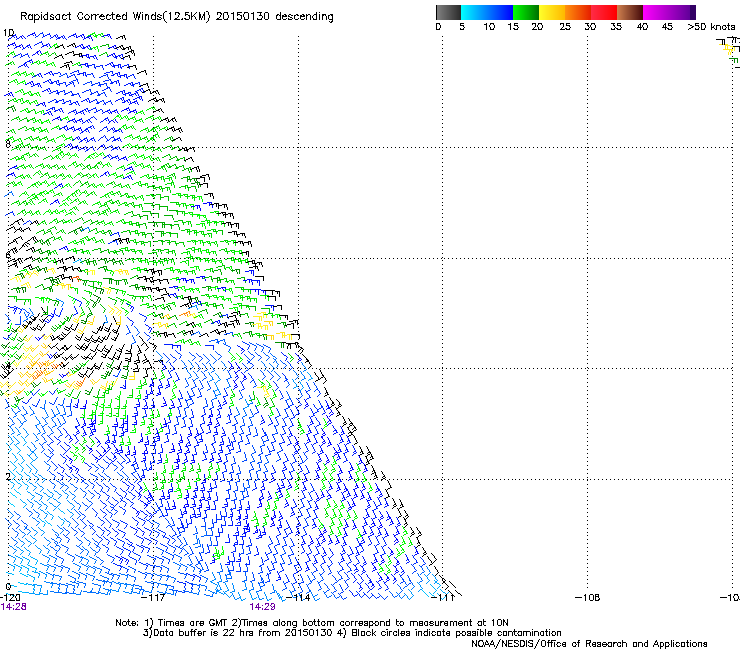Click the cyan 5-10 knots color band
The height and width of the screenshot is (650, 740).
pos(474,12)
